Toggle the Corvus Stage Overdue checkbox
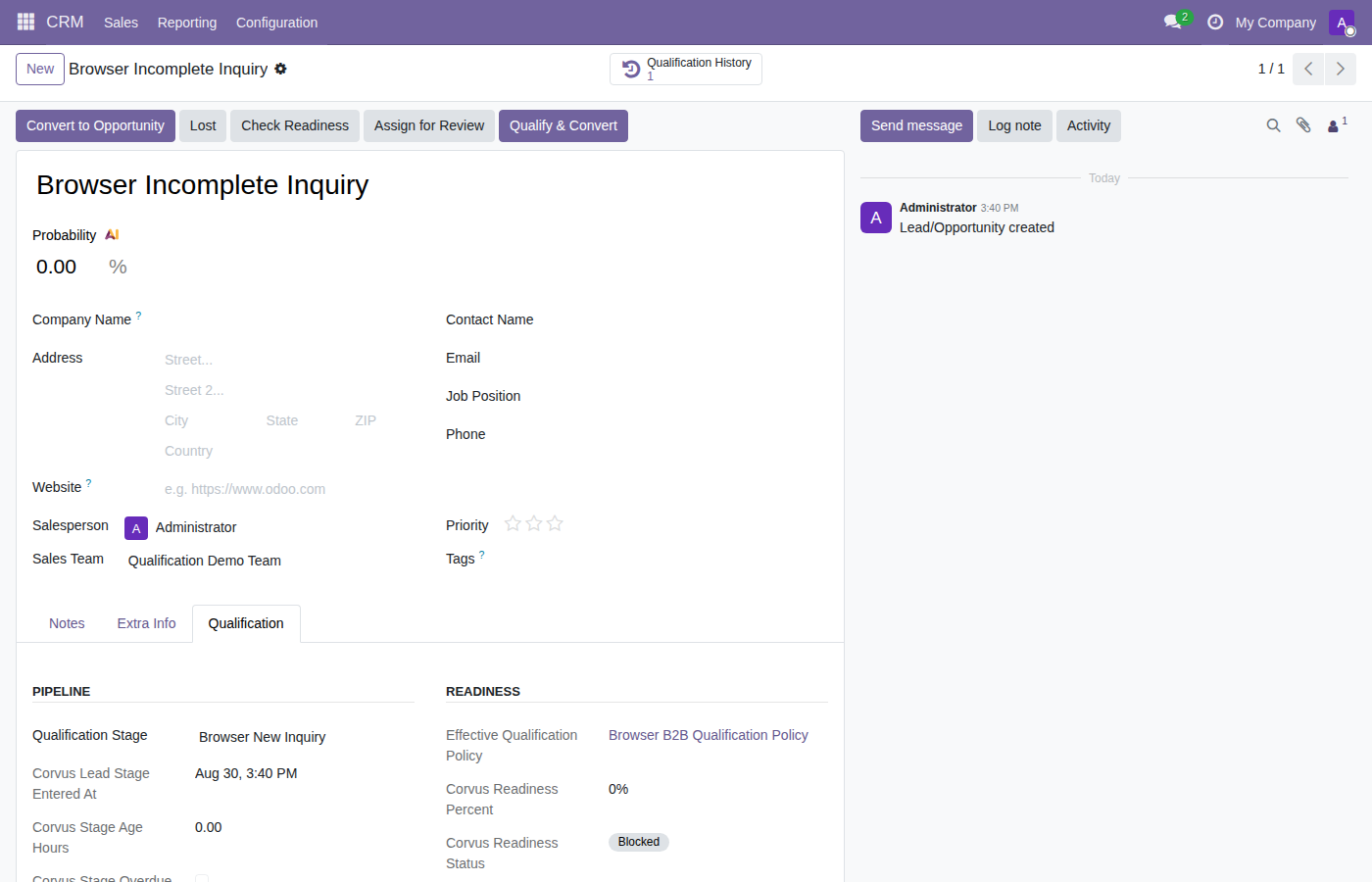Screen dimensions: 1372x882 202,879
